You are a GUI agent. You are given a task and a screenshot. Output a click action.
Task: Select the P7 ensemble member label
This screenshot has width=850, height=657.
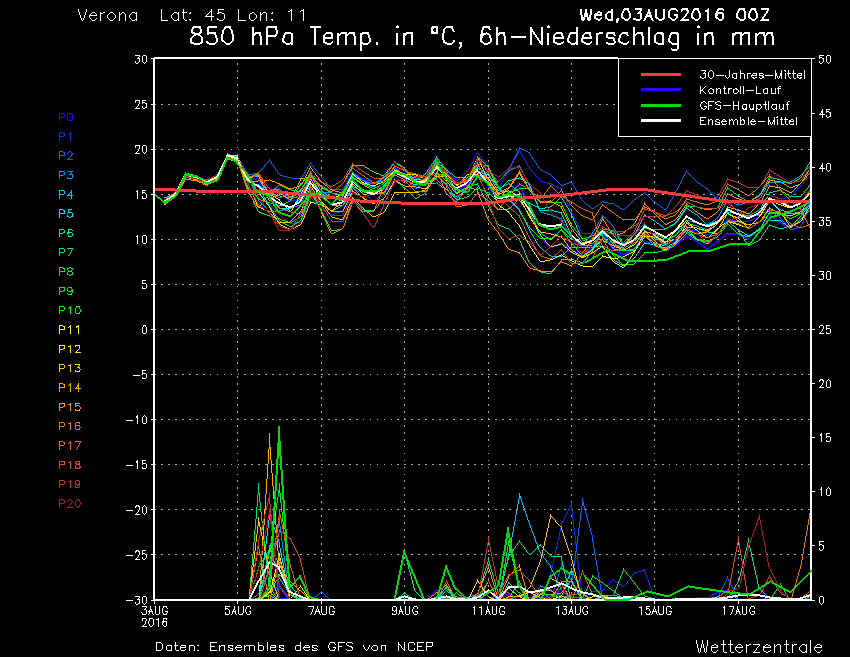tap(66, 252)
